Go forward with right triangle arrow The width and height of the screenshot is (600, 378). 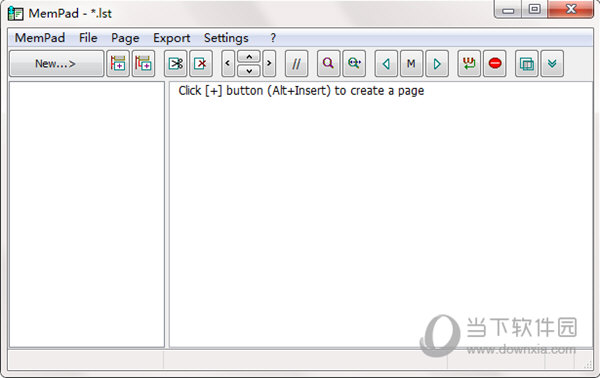point(437,64)
